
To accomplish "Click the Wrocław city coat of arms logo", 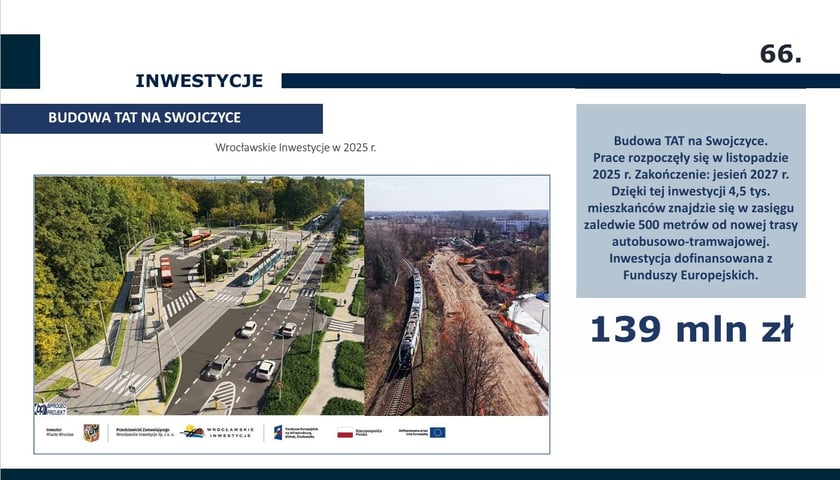I will click(x=91, y=432).
